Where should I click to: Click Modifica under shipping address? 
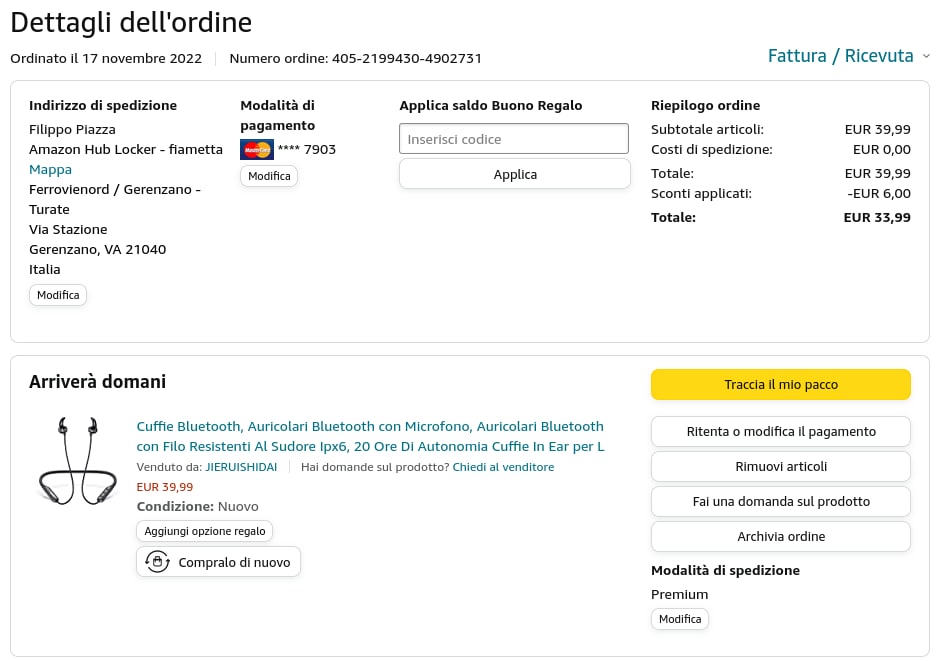pyautogui.click(x=58, y=295)
